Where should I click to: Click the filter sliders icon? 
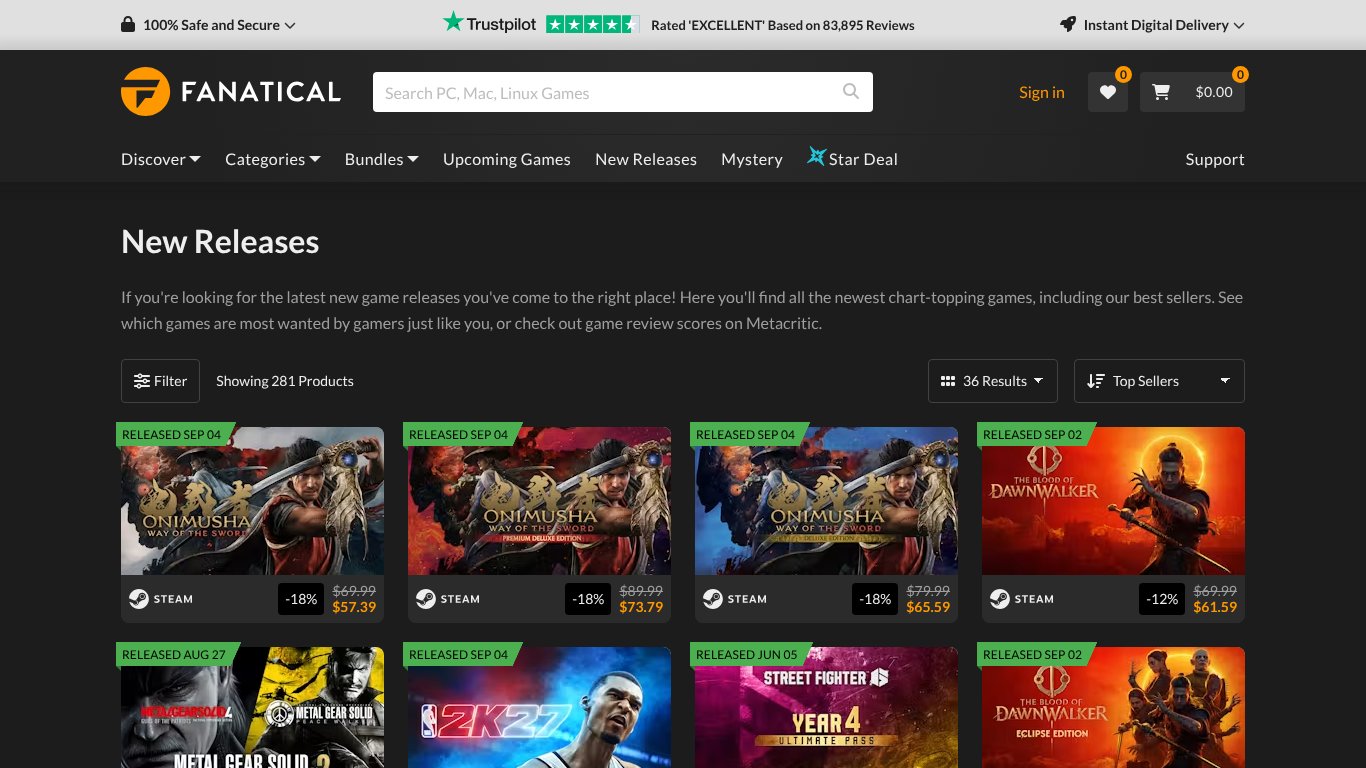[x=142, y=381]
